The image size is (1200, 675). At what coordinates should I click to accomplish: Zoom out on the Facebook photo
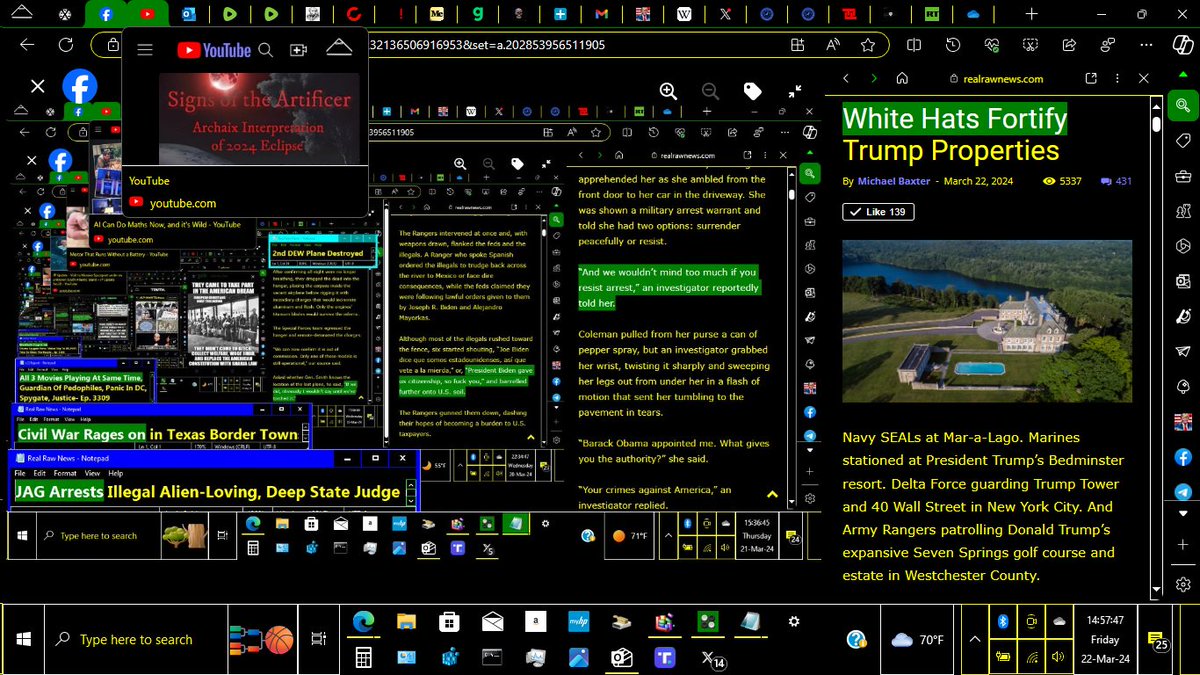[709, 90]
